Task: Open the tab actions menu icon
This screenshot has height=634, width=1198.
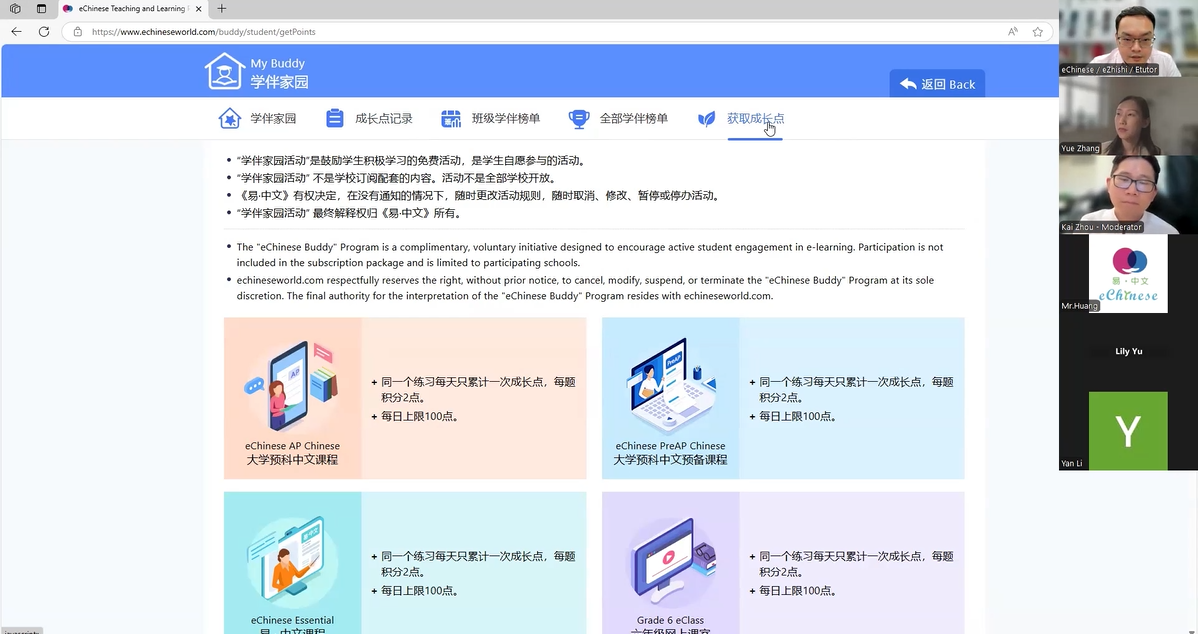Action: pos(41,8)
